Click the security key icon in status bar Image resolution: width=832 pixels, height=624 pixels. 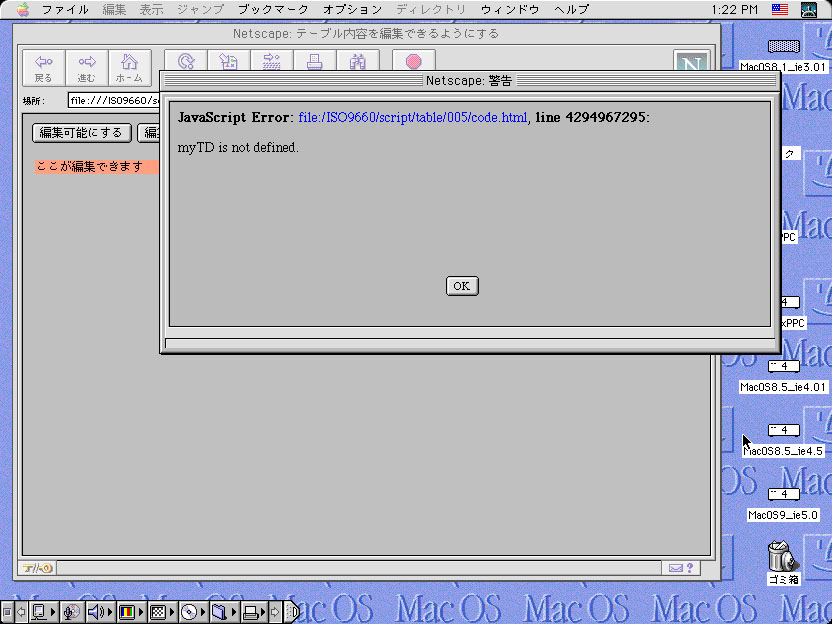(x=37, y=568)
